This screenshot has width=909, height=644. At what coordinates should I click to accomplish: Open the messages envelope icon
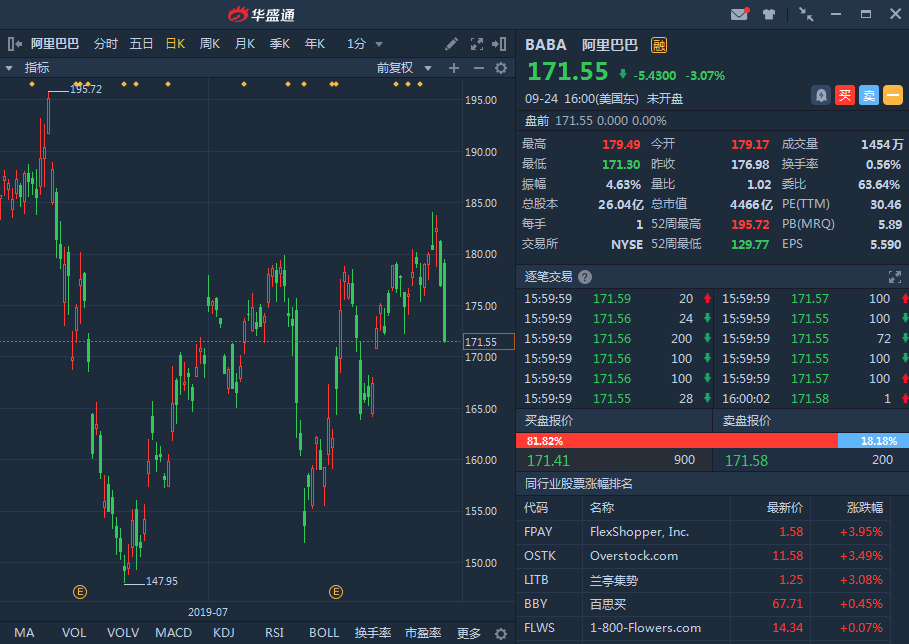pos(739,14)
